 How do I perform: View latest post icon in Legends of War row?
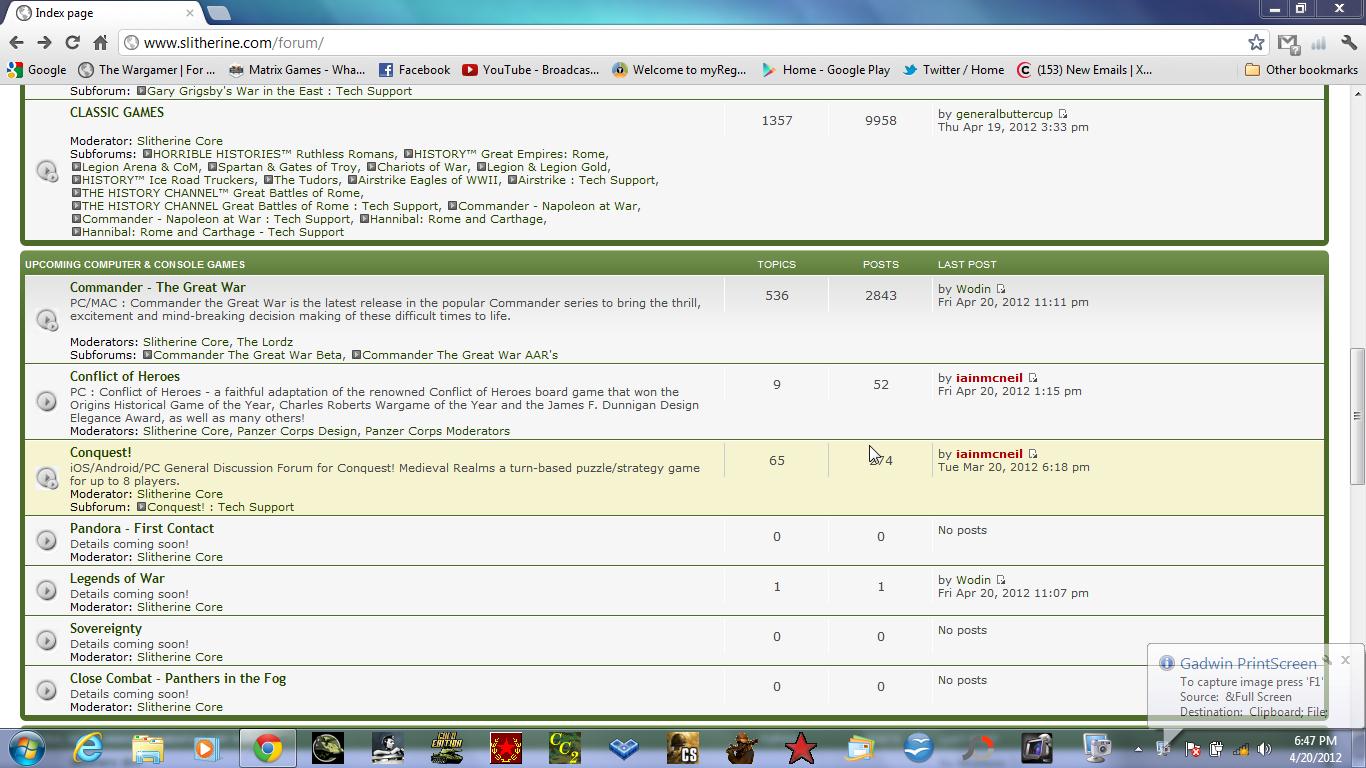(x=1000, y=580)
